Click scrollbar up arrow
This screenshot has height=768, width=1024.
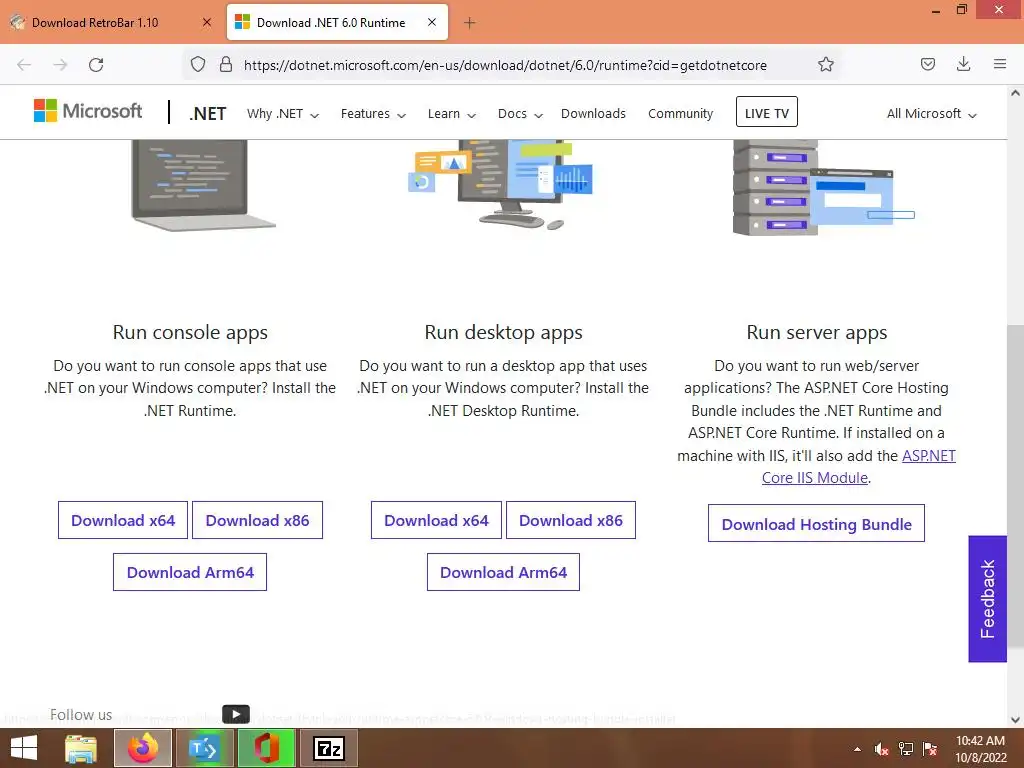tap(1016, 93)
